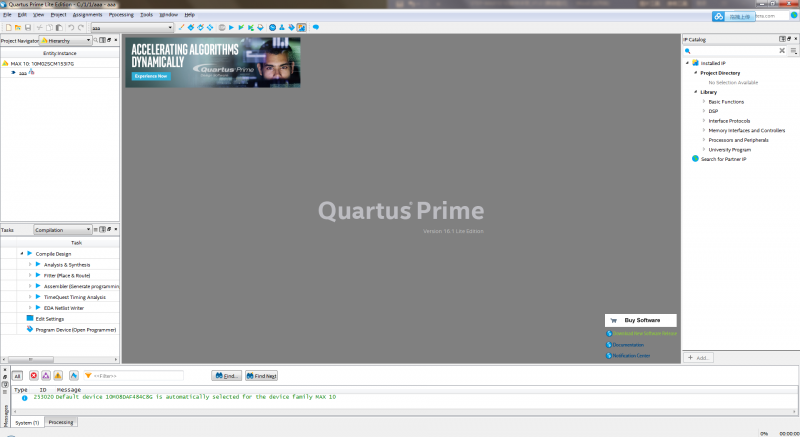Viewport: 800px width, 437px height.
Task: Open Download New Software Release link
Action: coord(644,333)
